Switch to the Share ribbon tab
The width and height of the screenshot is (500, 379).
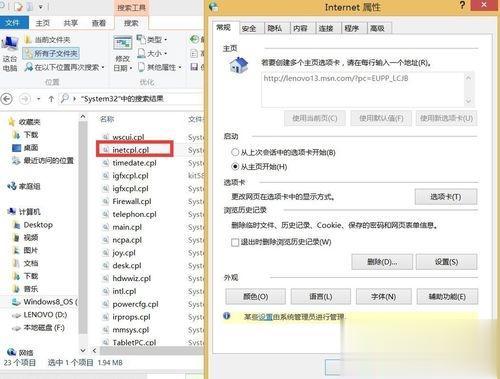70,23
